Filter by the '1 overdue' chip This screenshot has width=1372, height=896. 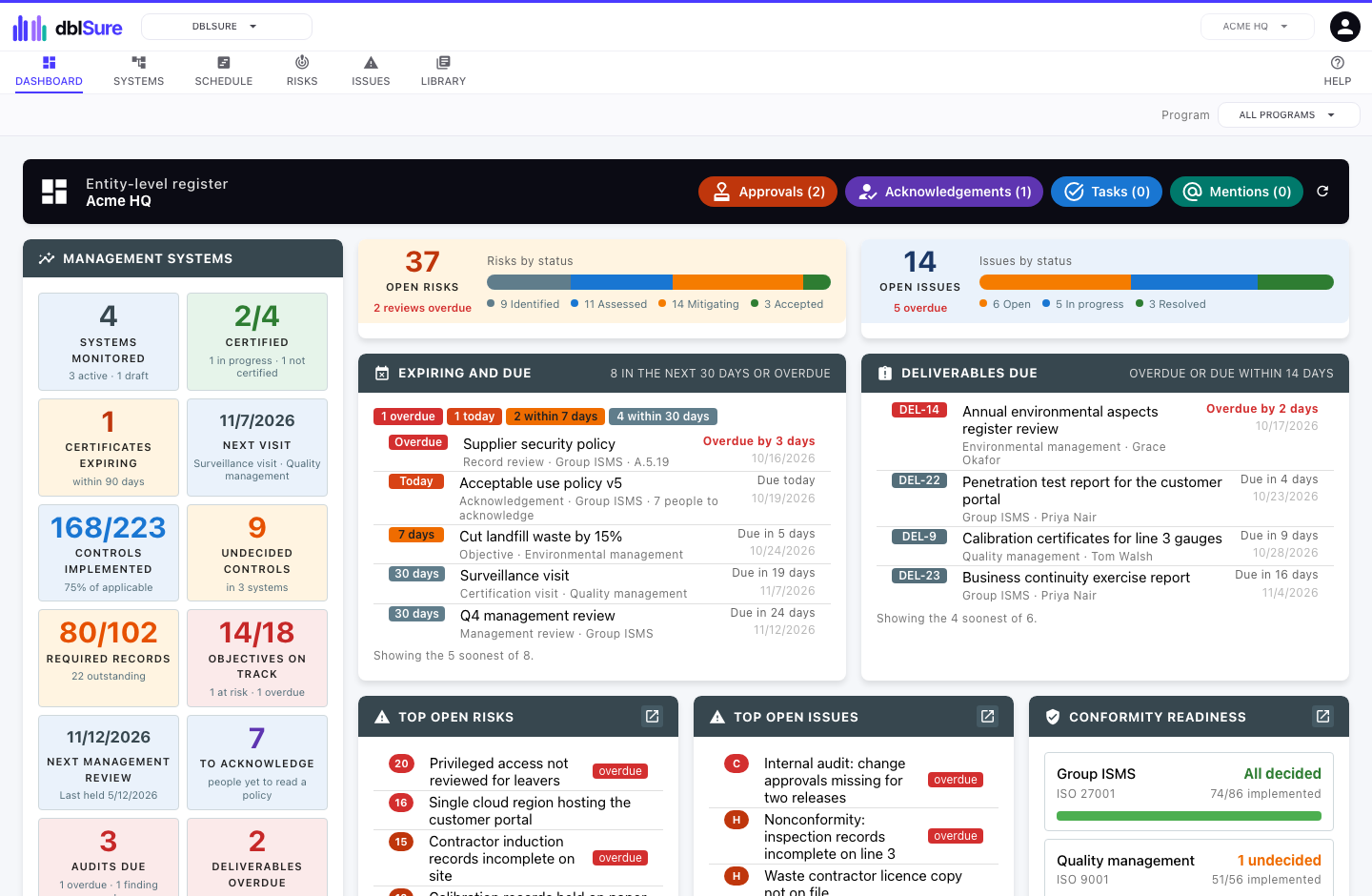pyautogui.click(x=408, y=417)
